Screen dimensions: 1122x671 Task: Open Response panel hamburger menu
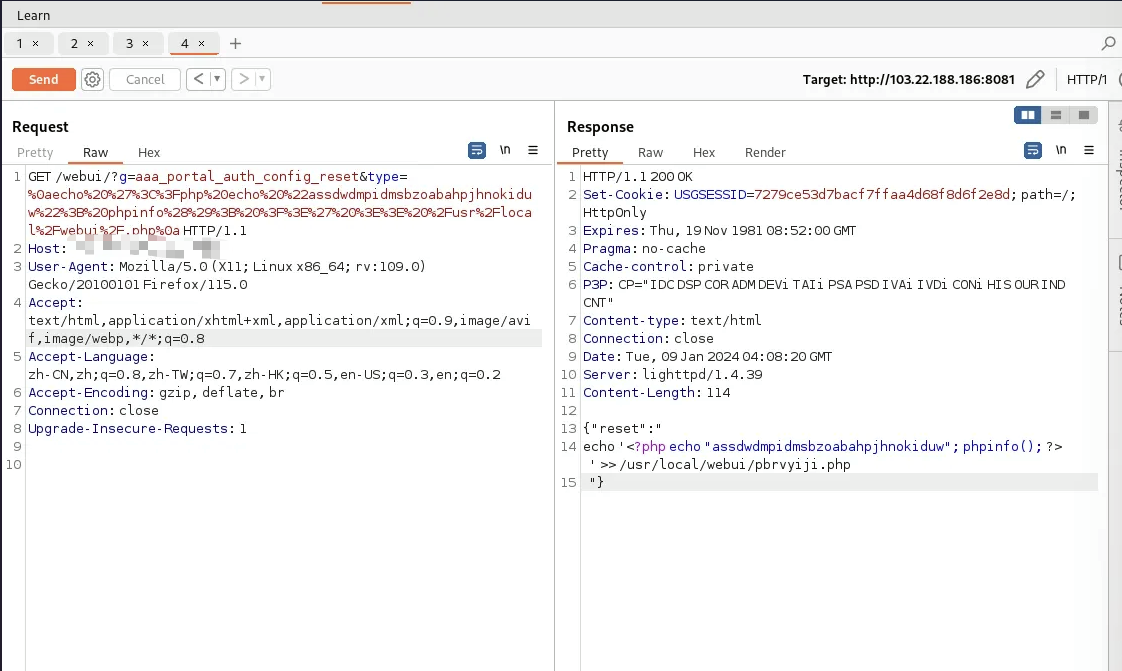(1089, 150)
